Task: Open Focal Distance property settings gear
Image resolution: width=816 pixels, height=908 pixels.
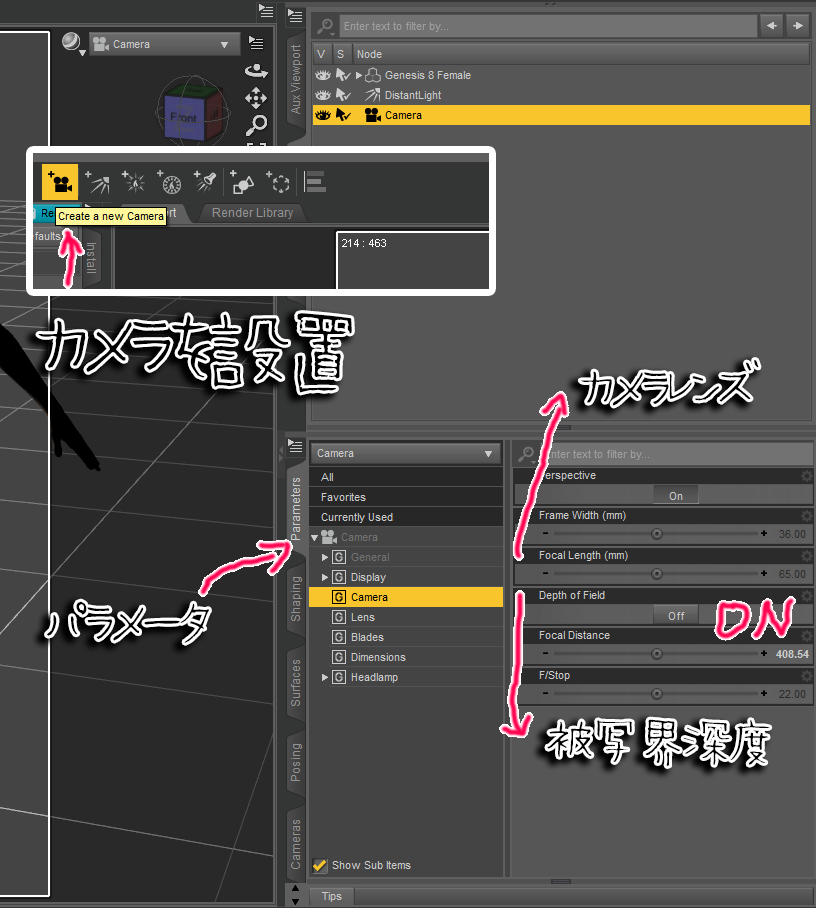Action: click(x=807, y=636)
